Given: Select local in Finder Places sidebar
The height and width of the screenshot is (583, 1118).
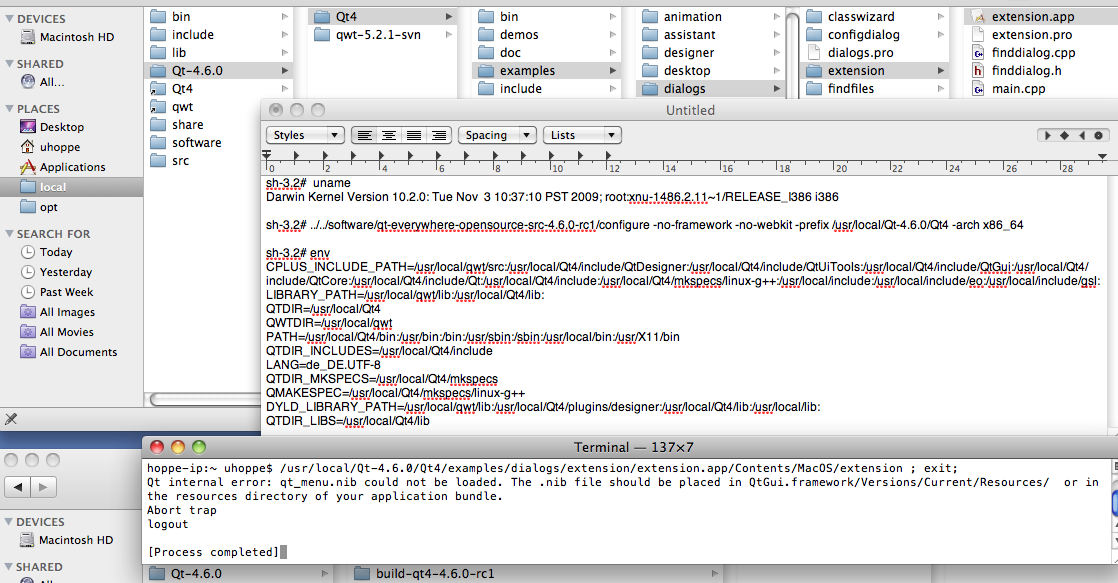Looking at the screenshot, I should point(71,187).
